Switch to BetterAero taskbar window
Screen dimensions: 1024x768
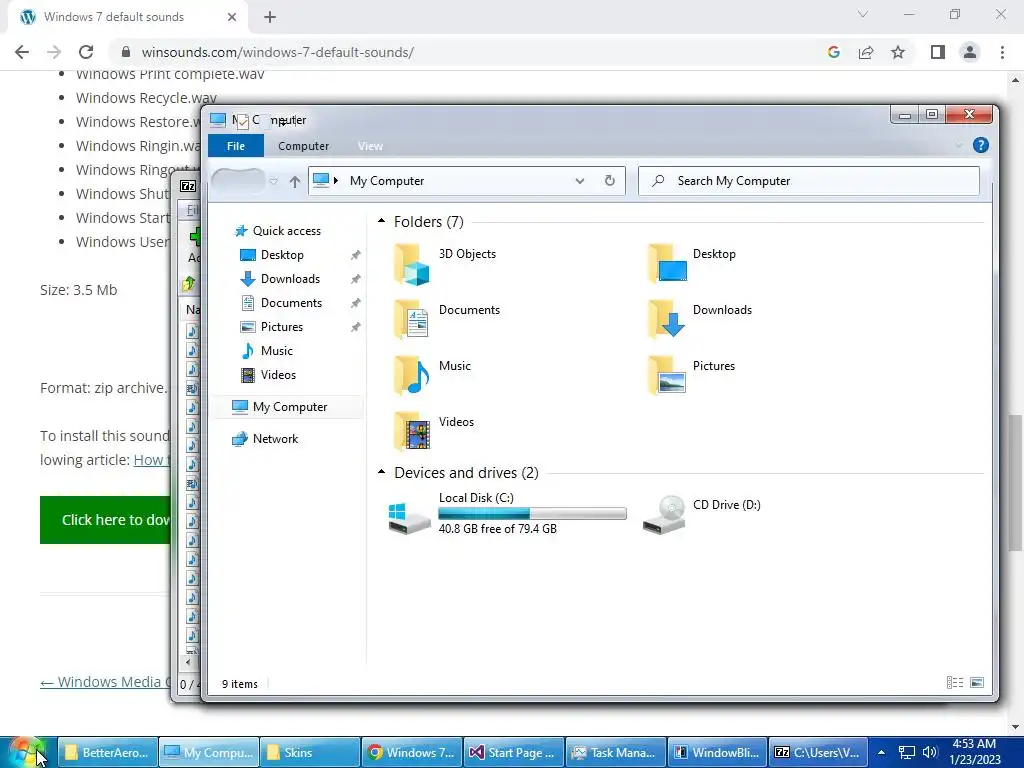(x=108, y=752)
